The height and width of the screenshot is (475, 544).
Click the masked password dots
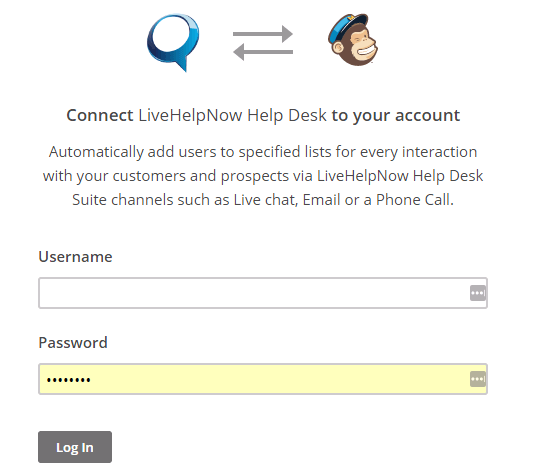[x=69, y=380]
